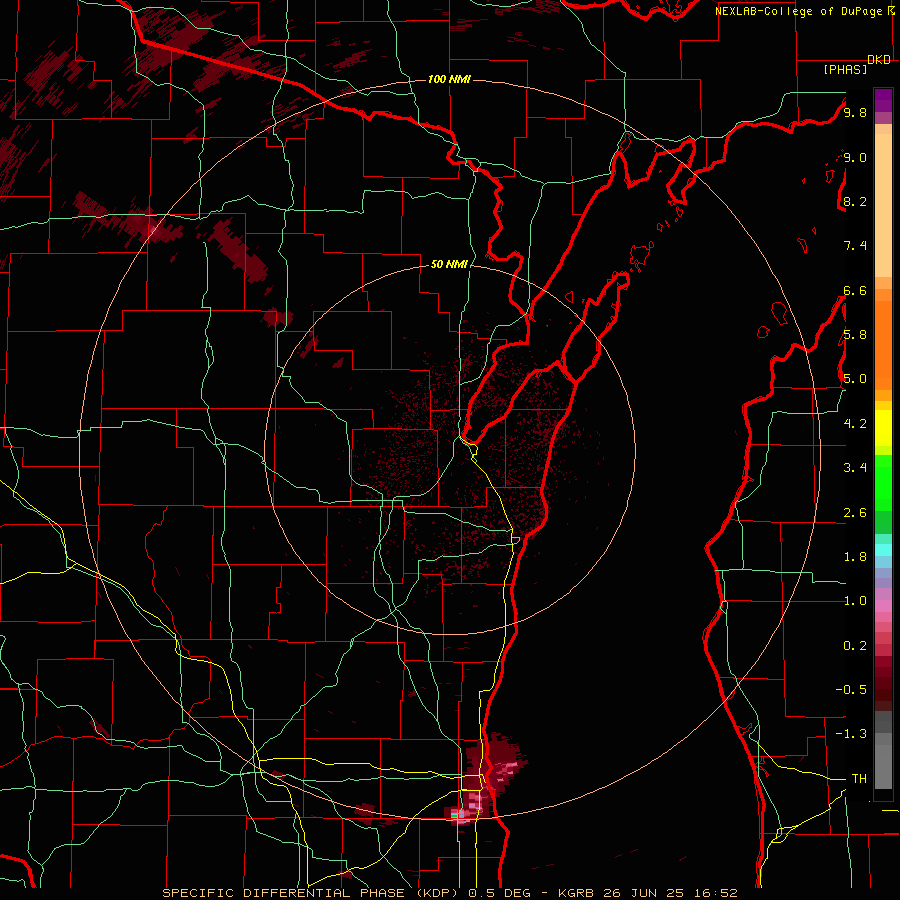
Task: Click the 0.5 DEG elevation text
Action: point(499,893)
